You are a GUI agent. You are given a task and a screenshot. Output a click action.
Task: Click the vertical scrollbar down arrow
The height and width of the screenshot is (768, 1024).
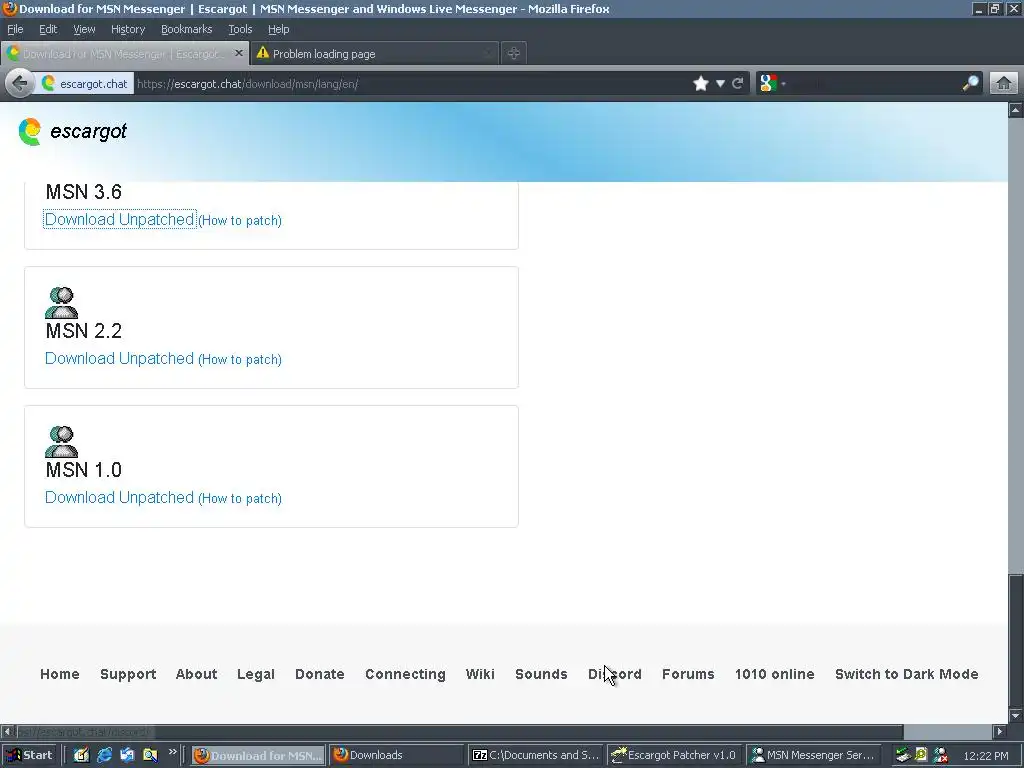[x=1016, y=716]
